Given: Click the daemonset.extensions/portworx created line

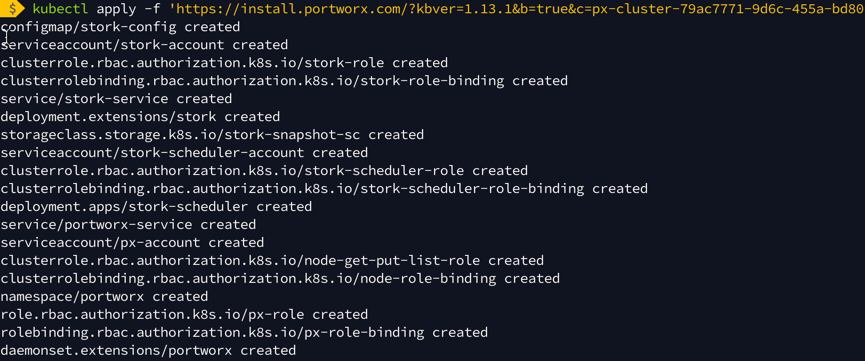Looking at the screenshot, I should click(x=148, y=351).
